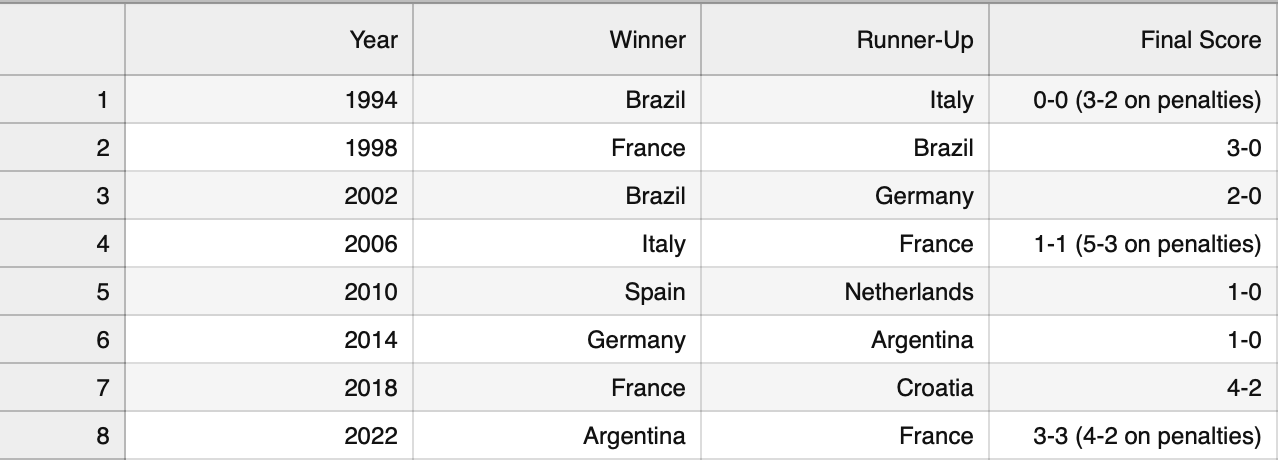Image resolution: width=1278 pixels, height=460 pixels.
Task: Click Italy in the Runner-Up column
Action: (845, 100)
